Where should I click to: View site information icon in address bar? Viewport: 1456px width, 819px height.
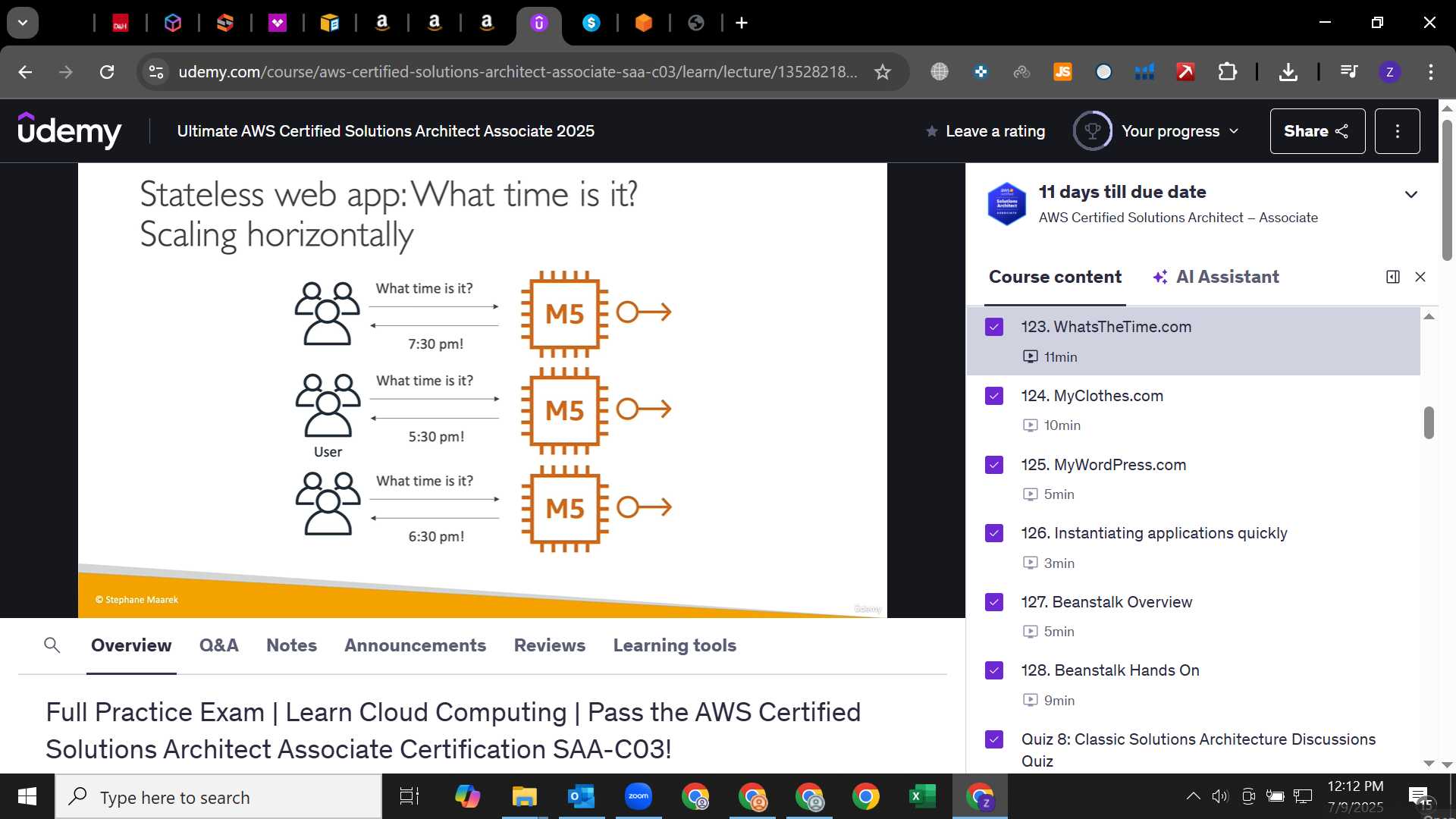155,72
